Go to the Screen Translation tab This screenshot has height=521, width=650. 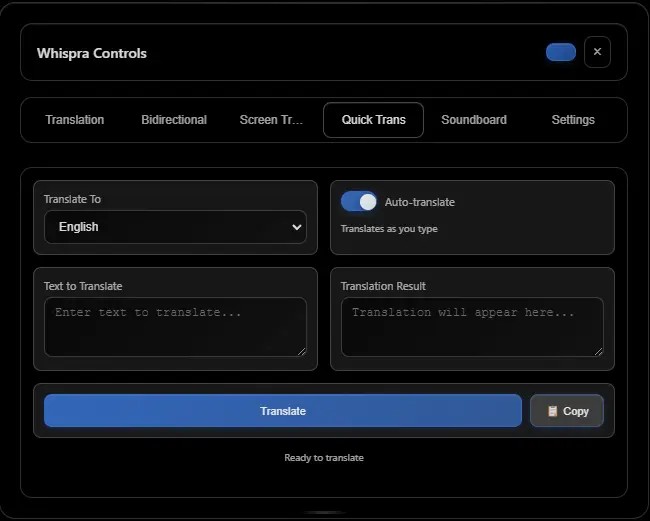tap(271, 120)
